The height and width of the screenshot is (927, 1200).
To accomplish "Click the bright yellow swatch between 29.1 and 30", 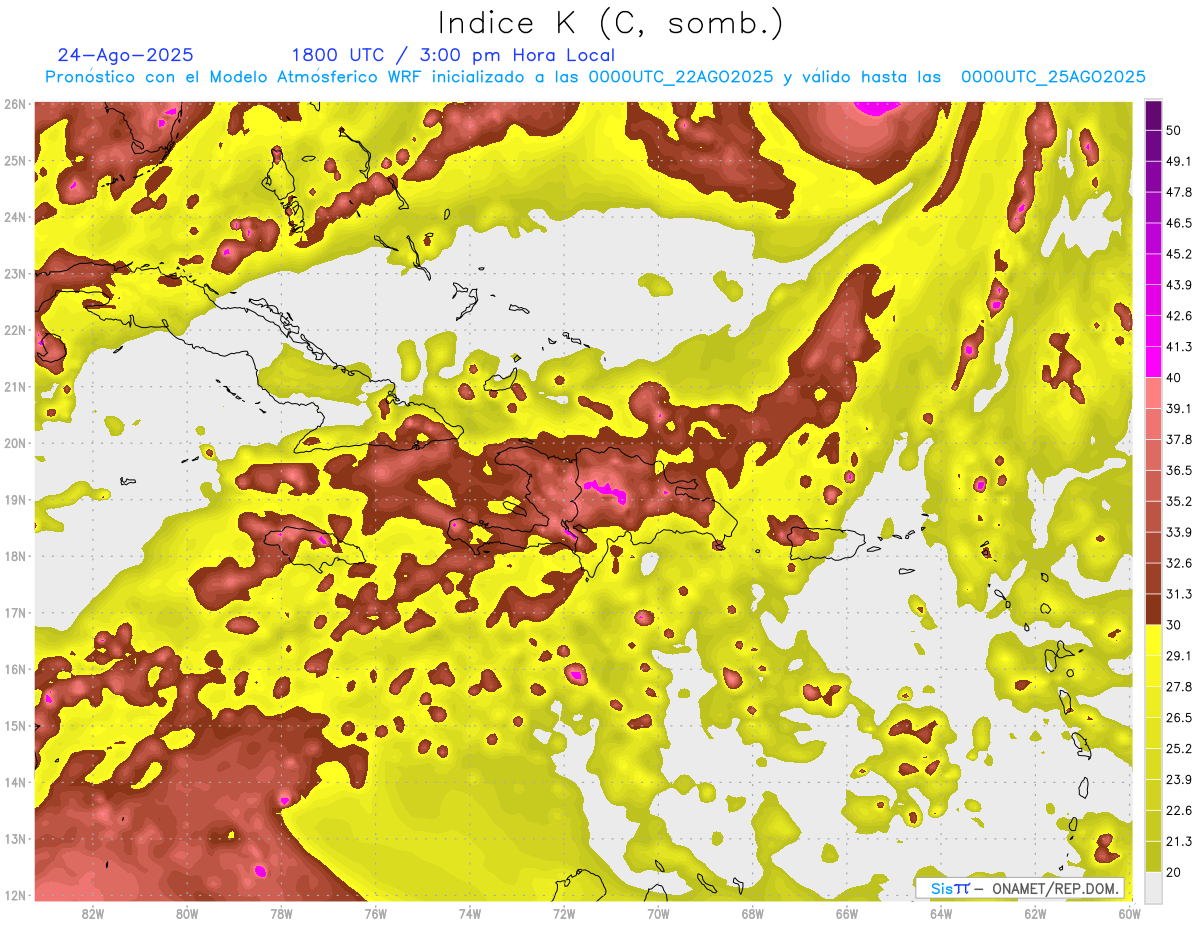I will click(1154, 640).
